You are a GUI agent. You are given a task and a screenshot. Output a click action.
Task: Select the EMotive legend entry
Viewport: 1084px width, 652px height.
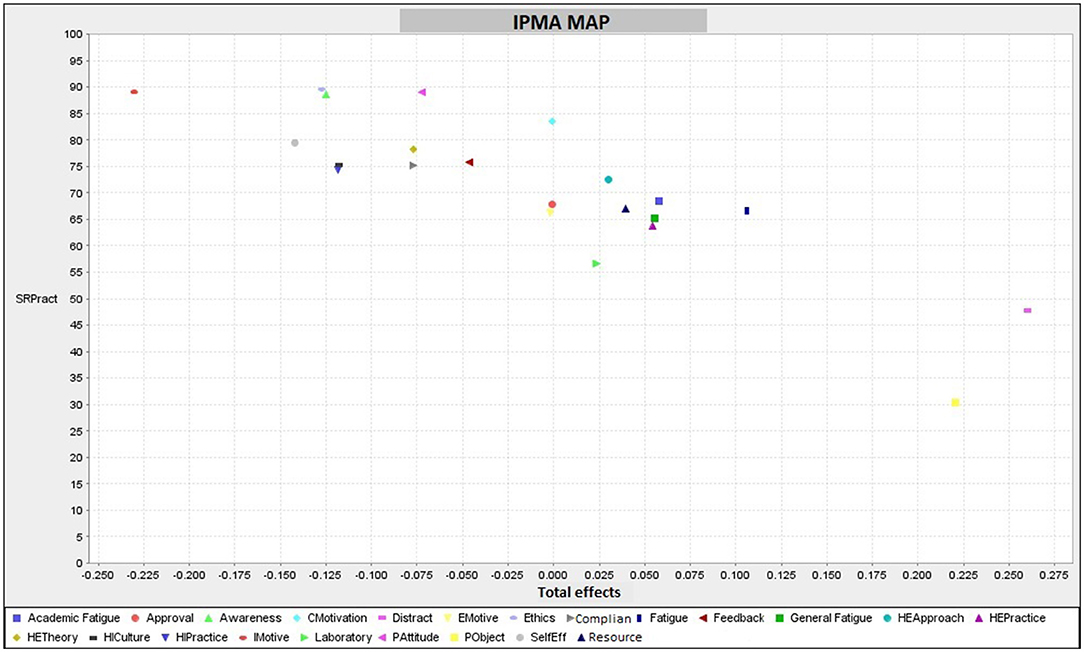coord(471,618)
